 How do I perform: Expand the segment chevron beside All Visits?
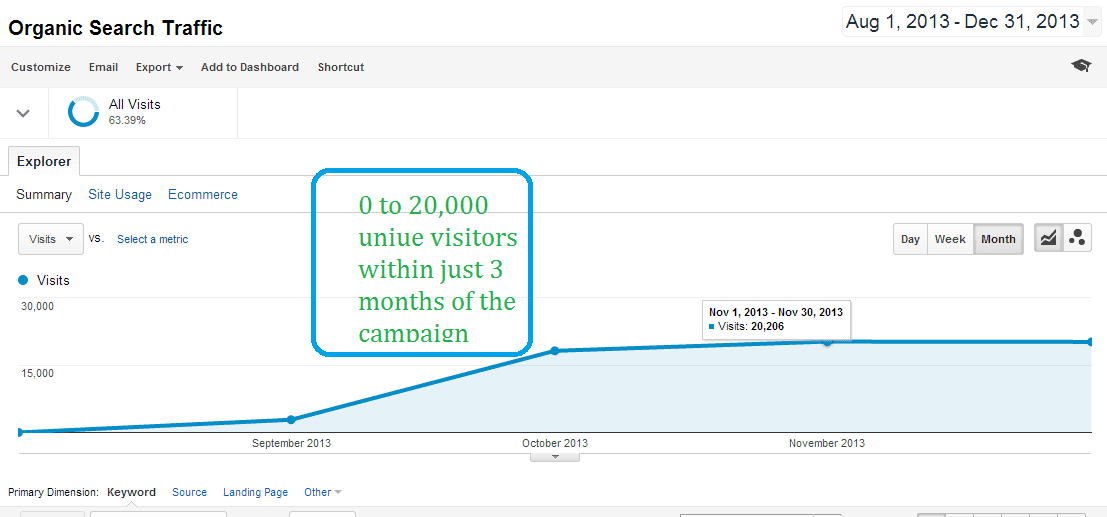click(23, 113)
